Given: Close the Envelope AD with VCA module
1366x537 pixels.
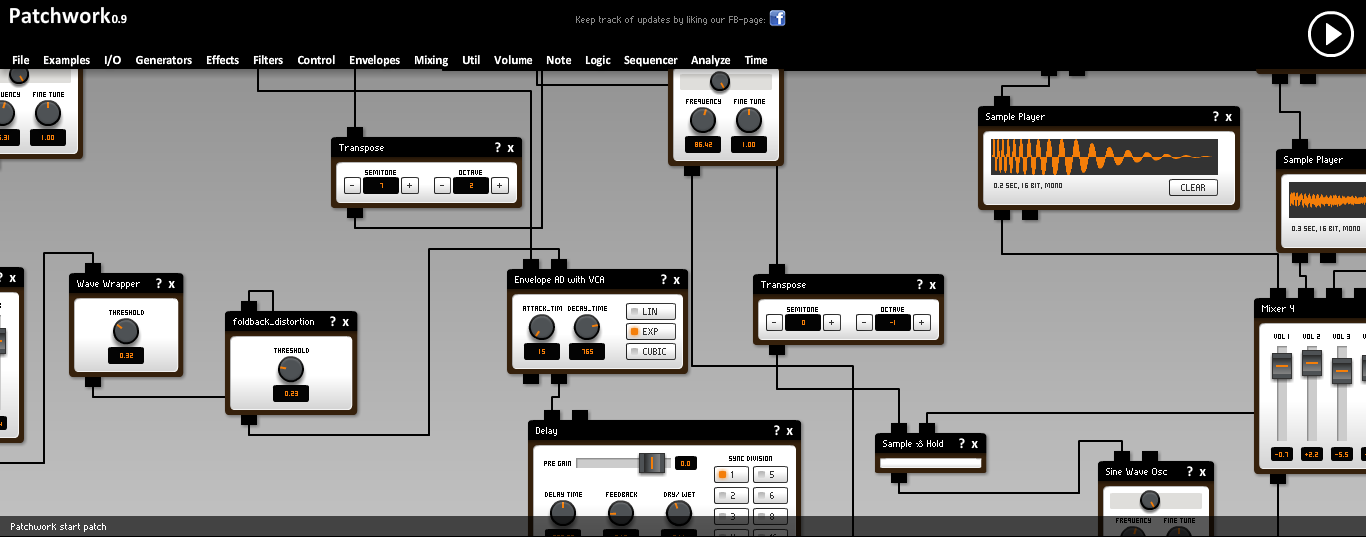Looking at the screenshot, I should pyautogui.click(x=676, y=280).
